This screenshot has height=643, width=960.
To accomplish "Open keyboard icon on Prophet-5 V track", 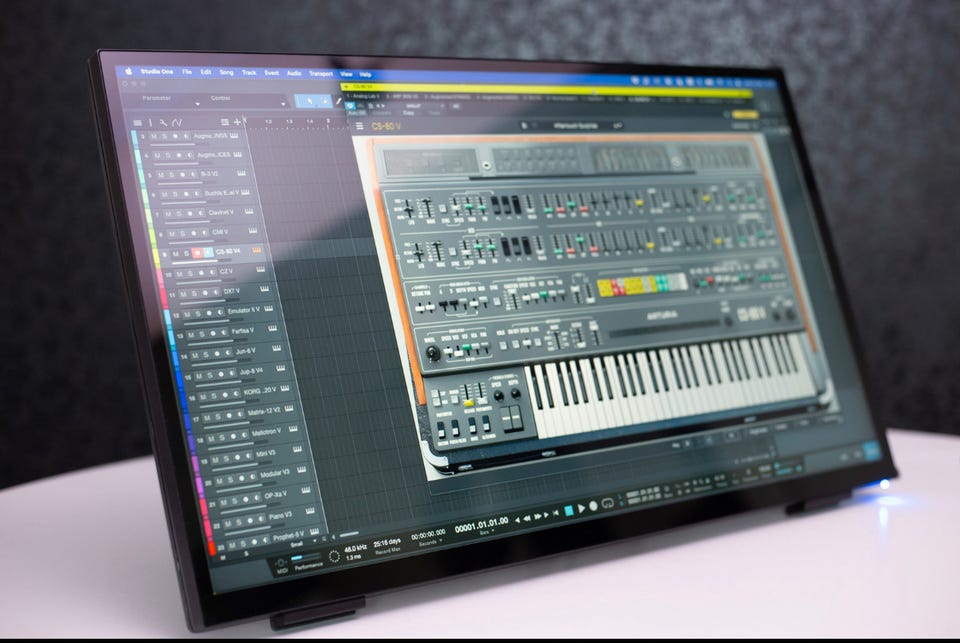I will coord(314,532).
